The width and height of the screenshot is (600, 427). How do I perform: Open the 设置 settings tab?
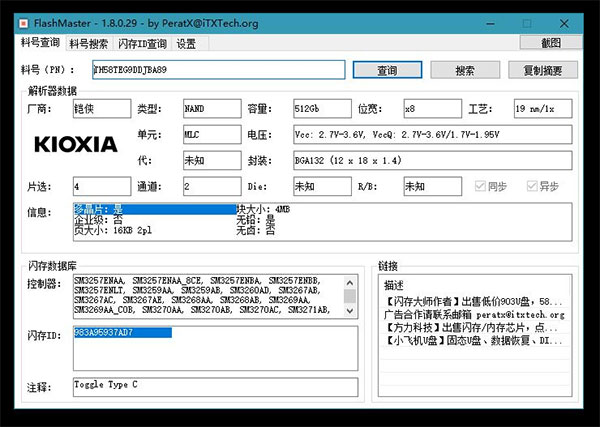point(186,44)
